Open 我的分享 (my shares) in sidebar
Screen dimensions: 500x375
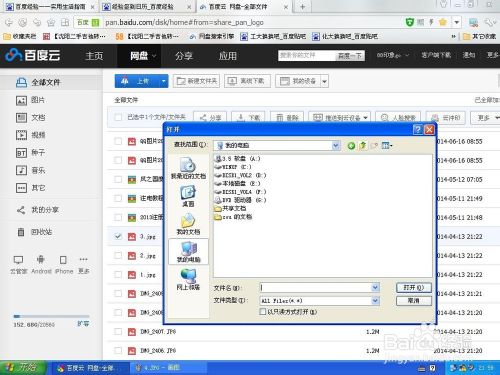pyautogui.click(x=38, y=210)
